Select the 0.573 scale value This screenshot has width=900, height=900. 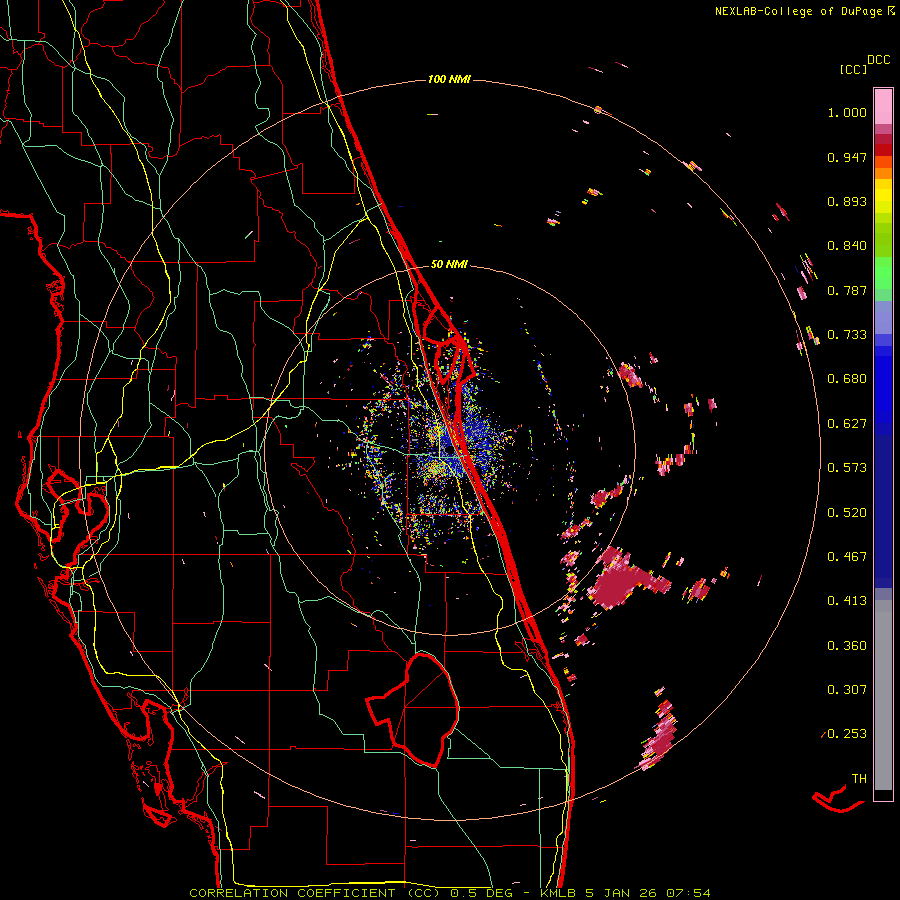point(847,468)
